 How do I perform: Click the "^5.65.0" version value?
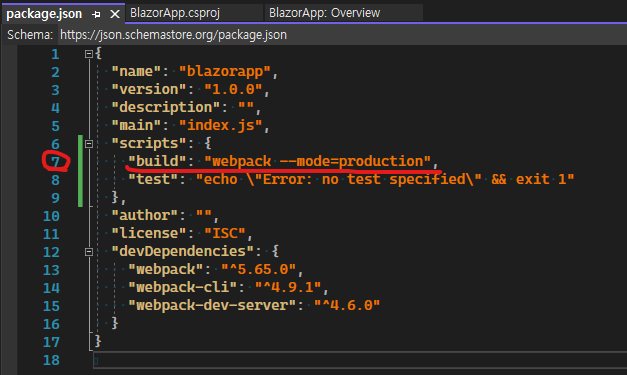[259, 269]
